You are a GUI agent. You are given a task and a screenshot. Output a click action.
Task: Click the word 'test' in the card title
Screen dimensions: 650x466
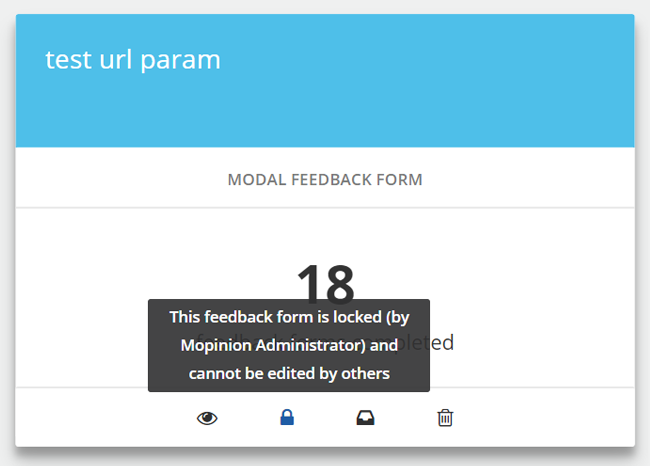pos(66,60)
